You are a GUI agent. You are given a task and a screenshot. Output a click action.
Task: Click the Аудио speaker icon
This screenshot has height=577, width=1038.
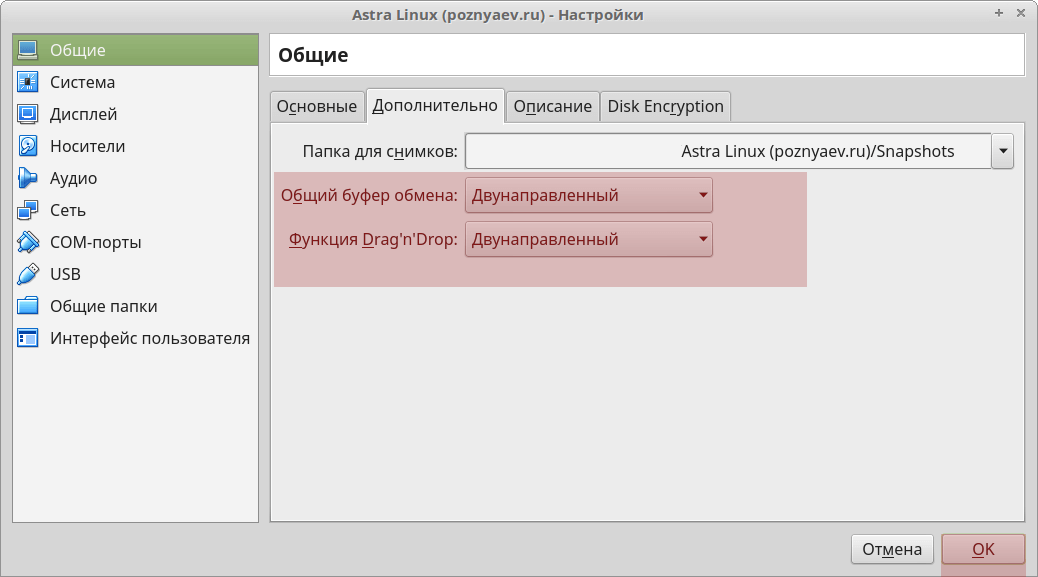28,178
